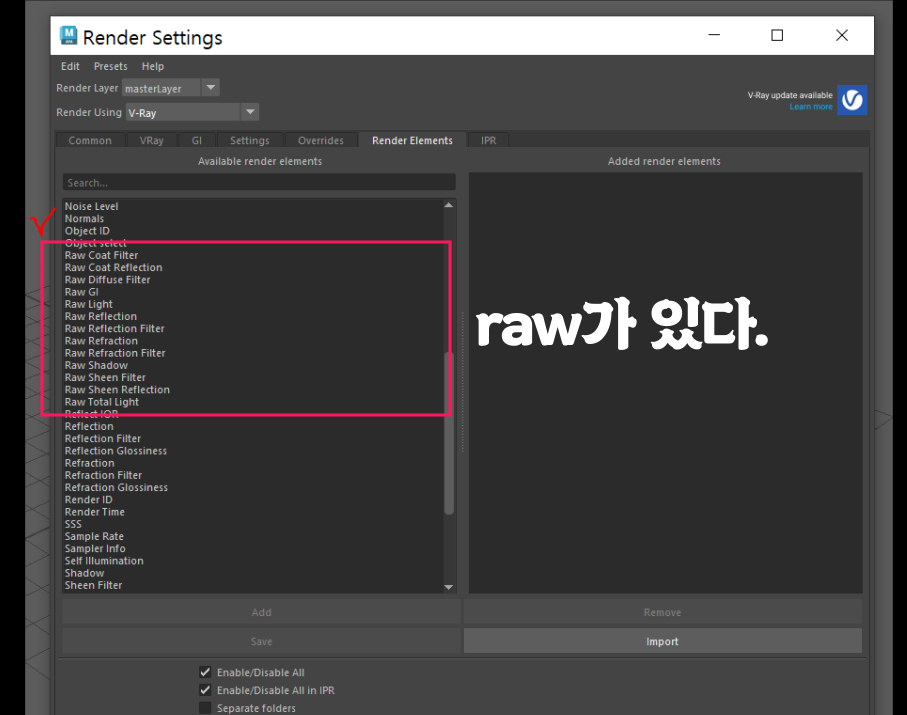Switch to the VRay tab
The width and height of the screenshot is (907, 715).
click(152, 141)
